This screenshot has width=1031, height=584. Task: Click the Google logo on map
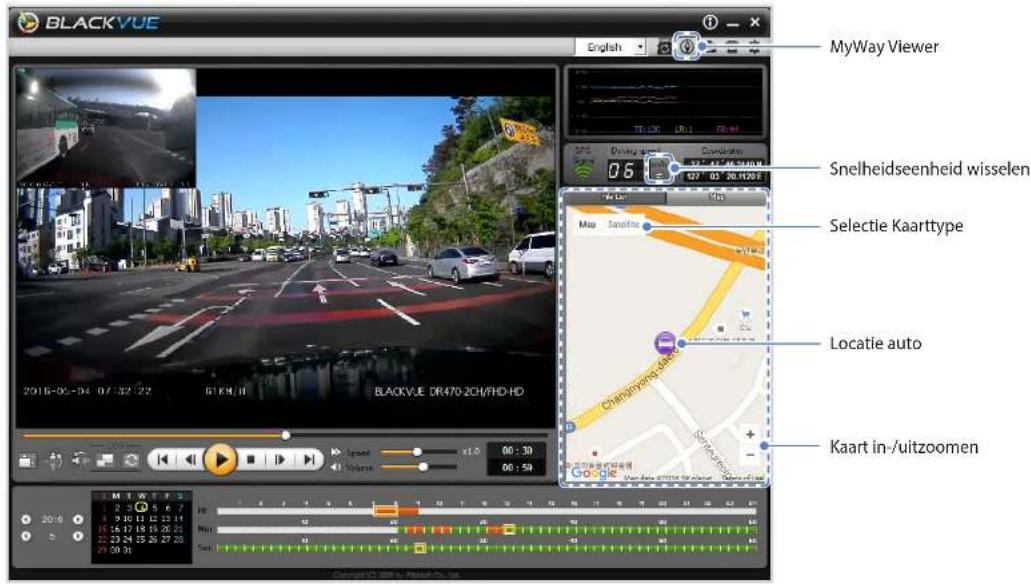pyautogui.click(x=594, y=473)
